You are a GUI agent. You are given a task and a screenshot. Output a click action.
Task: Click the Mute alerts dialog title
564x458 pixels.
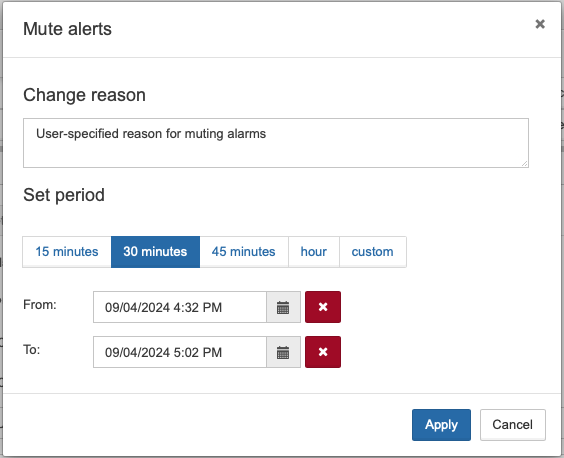[68, 29]
